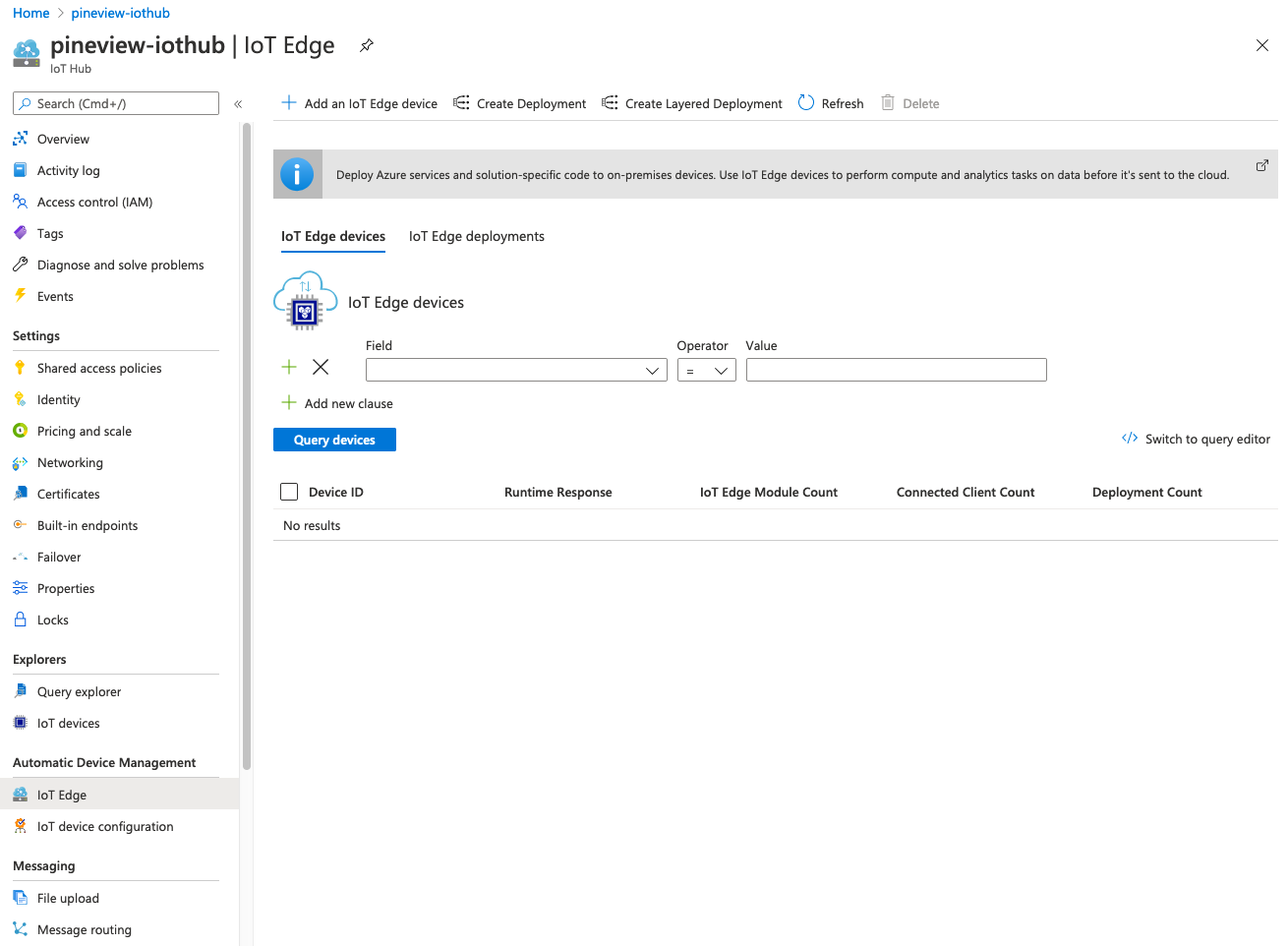The image size is (1288, 946).
Task: Open Certificates from sidebar
Action: 68,494
